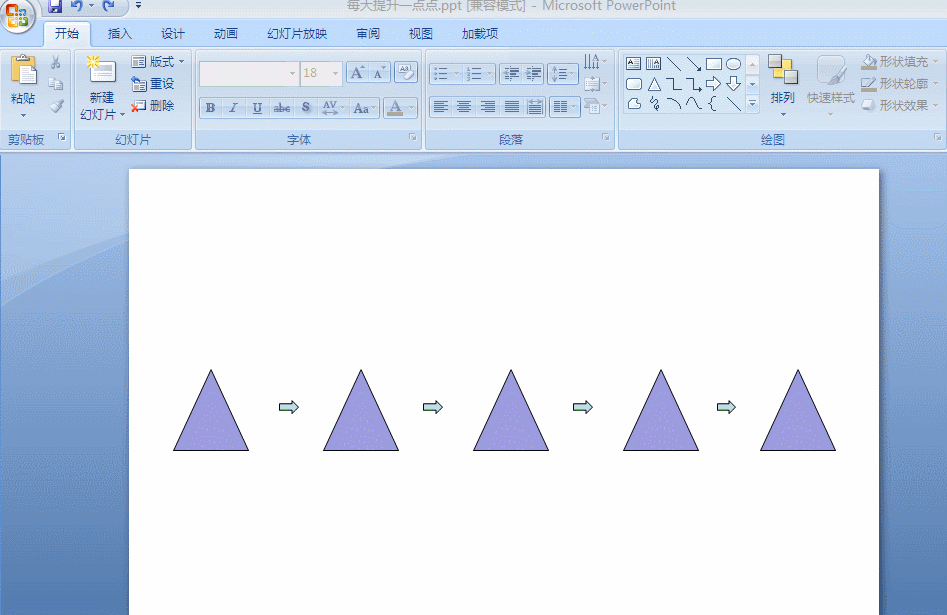The image size is (947, 615).
Task: Click the text direction icon
Action: (x=594, y=62)
